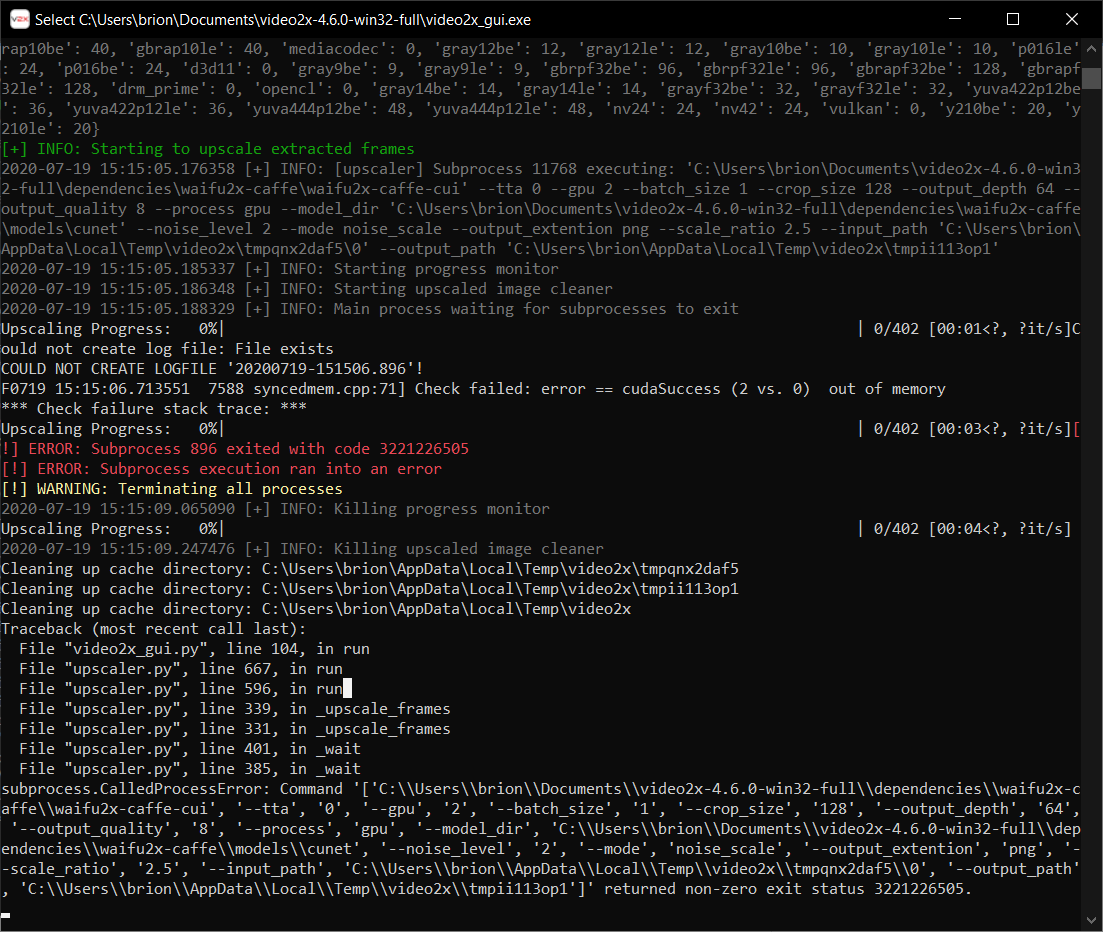Click the blinking cursor at the bottom prompt
Image resolution: width=1103 pixels, height=932 pixels.
pyautogui.click(x=6, y=915)
